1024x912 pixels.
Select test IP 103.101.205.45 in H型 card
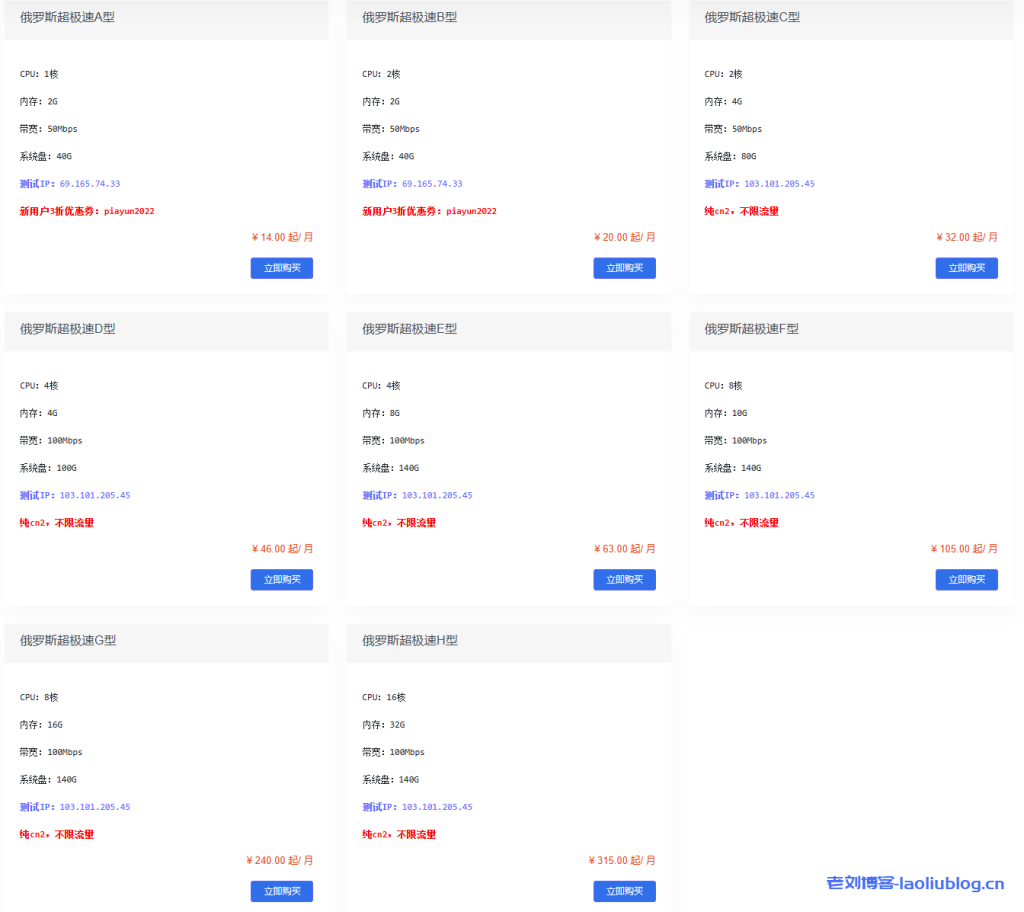click(437, 807)
